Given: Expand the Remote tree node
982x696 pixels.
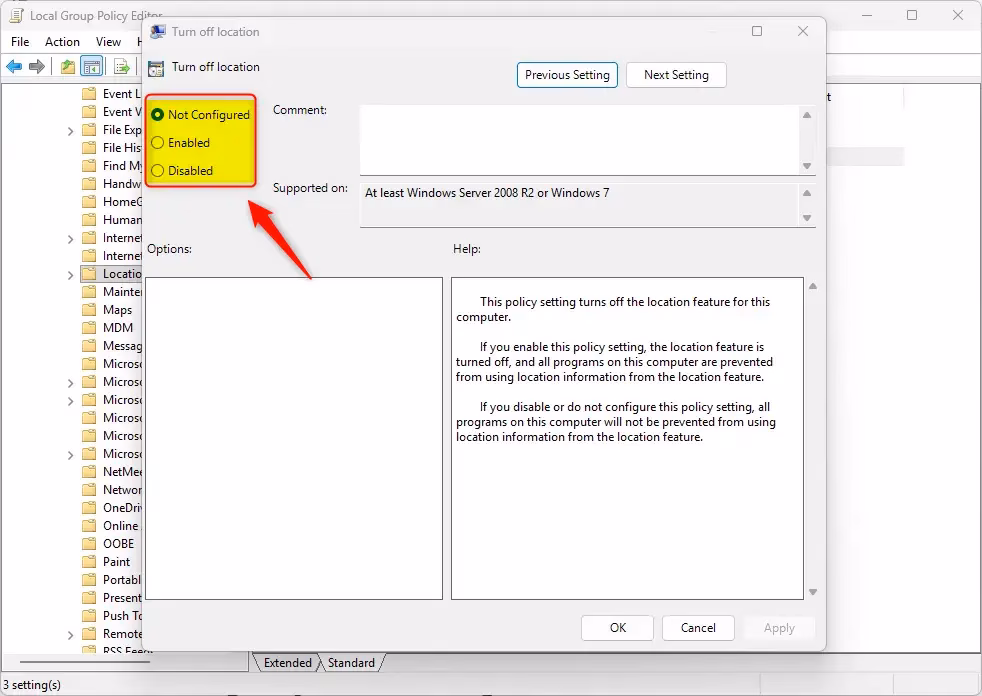Looking at the screenshot, I should click(70, 635).
